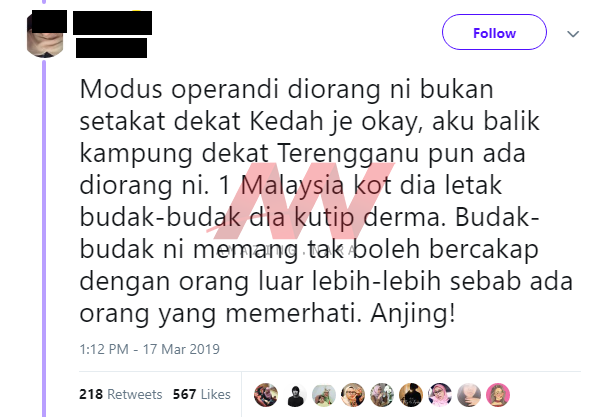Screen dimensions: 602x417
Task: Open the black-and-white figure avatar
Action: coord(295,395)
